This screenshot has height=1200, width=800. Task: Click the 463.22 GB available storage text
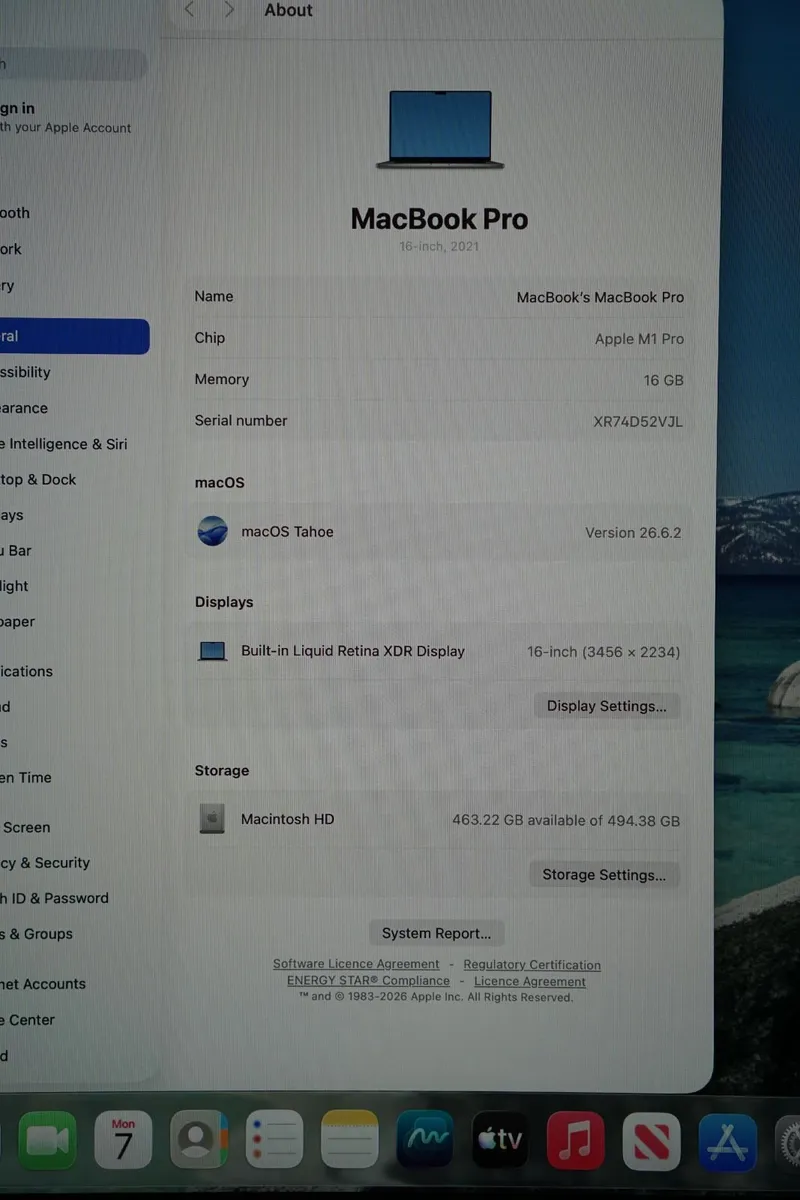(566, 820)
